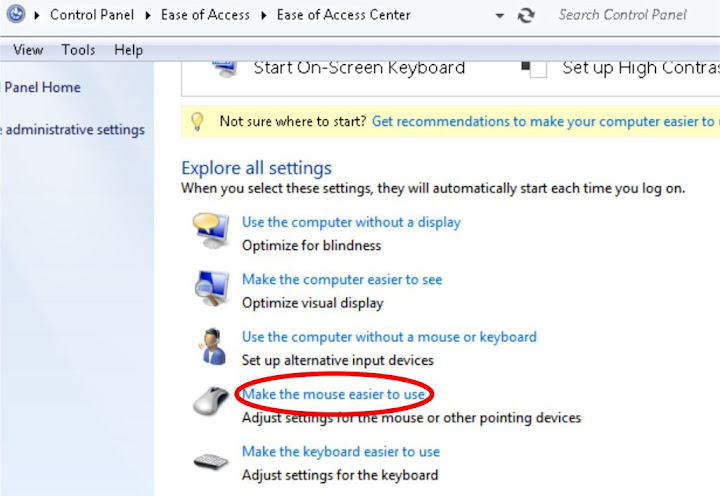This screenshot has width=720, height=496.
Task: Click the monitor icon for blindness settings
Action: [210, 231]
